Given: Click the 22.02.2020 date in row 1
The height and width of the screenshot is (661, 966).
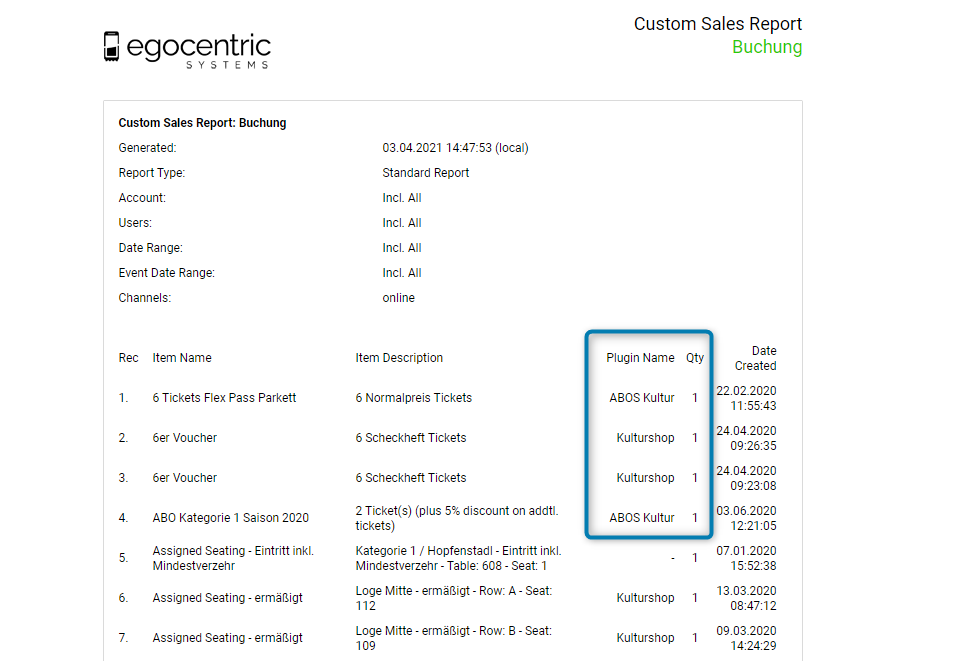Looking at the screenshot, I should (x=746, y=391).
